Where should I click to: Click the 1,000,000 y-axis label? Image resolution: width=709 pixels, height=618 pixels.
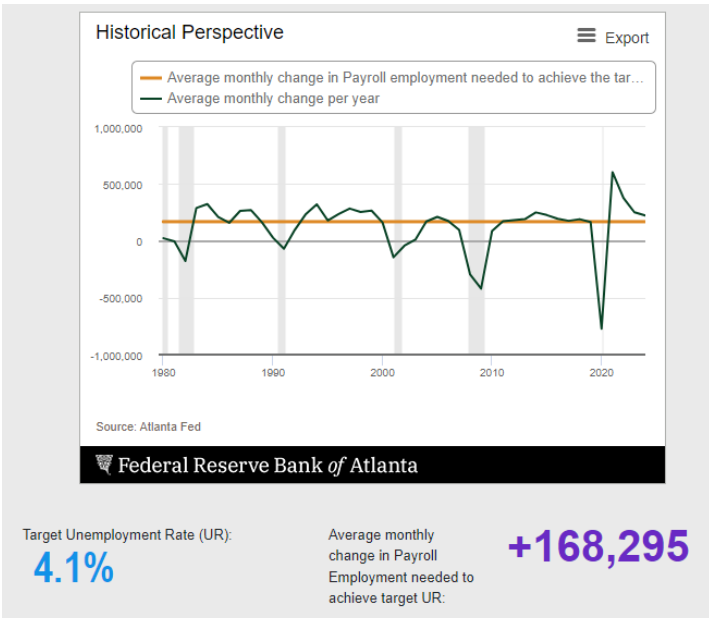pos(118,129)
